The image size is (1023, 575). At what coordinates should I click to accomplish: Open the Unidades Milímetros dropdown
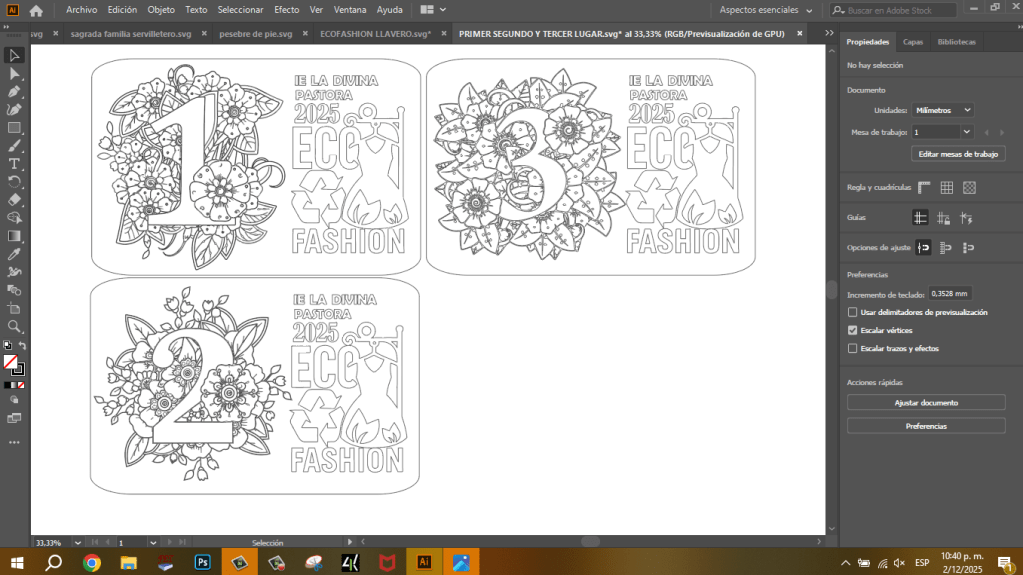[943, 110]
